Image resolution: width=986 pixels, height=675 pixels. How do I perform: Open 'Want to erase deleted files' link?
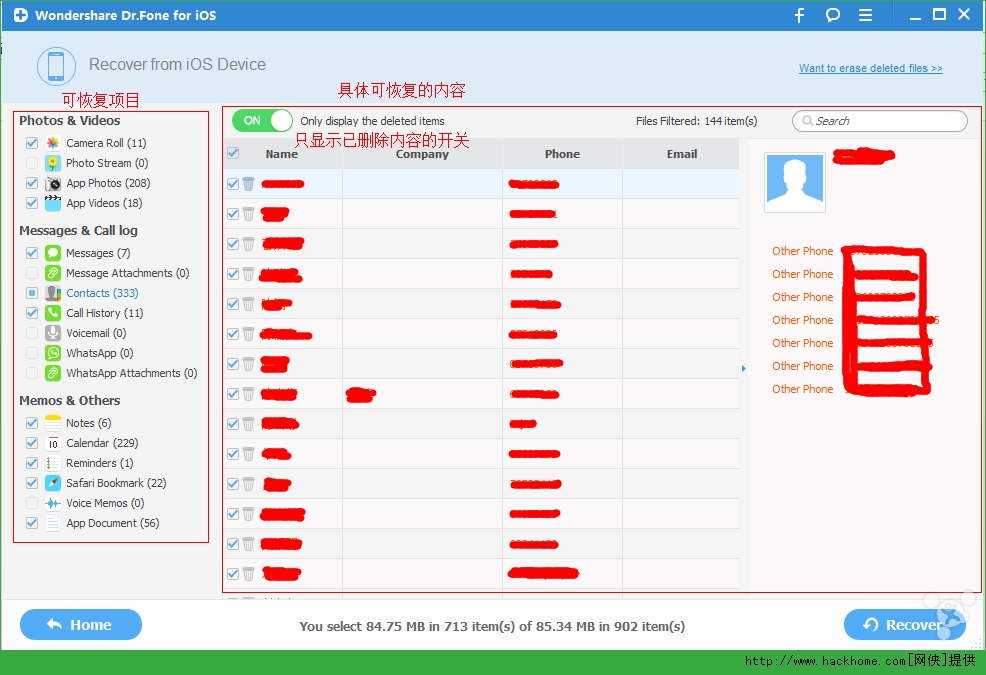pyautogui.click(x=870, y=68)
